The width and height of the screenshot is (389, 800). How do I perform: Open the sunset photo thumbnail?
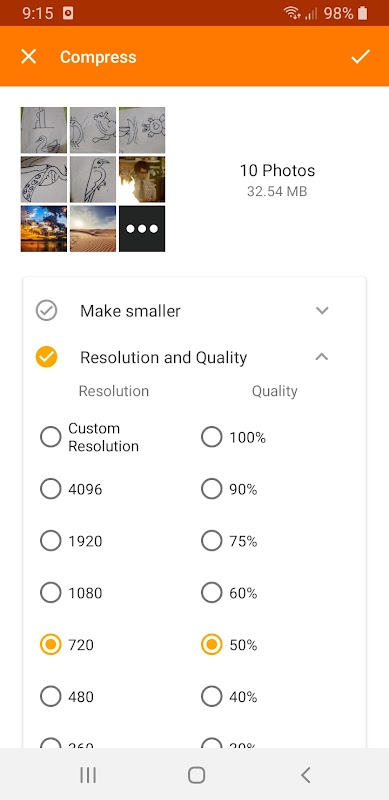click(44, 229)
